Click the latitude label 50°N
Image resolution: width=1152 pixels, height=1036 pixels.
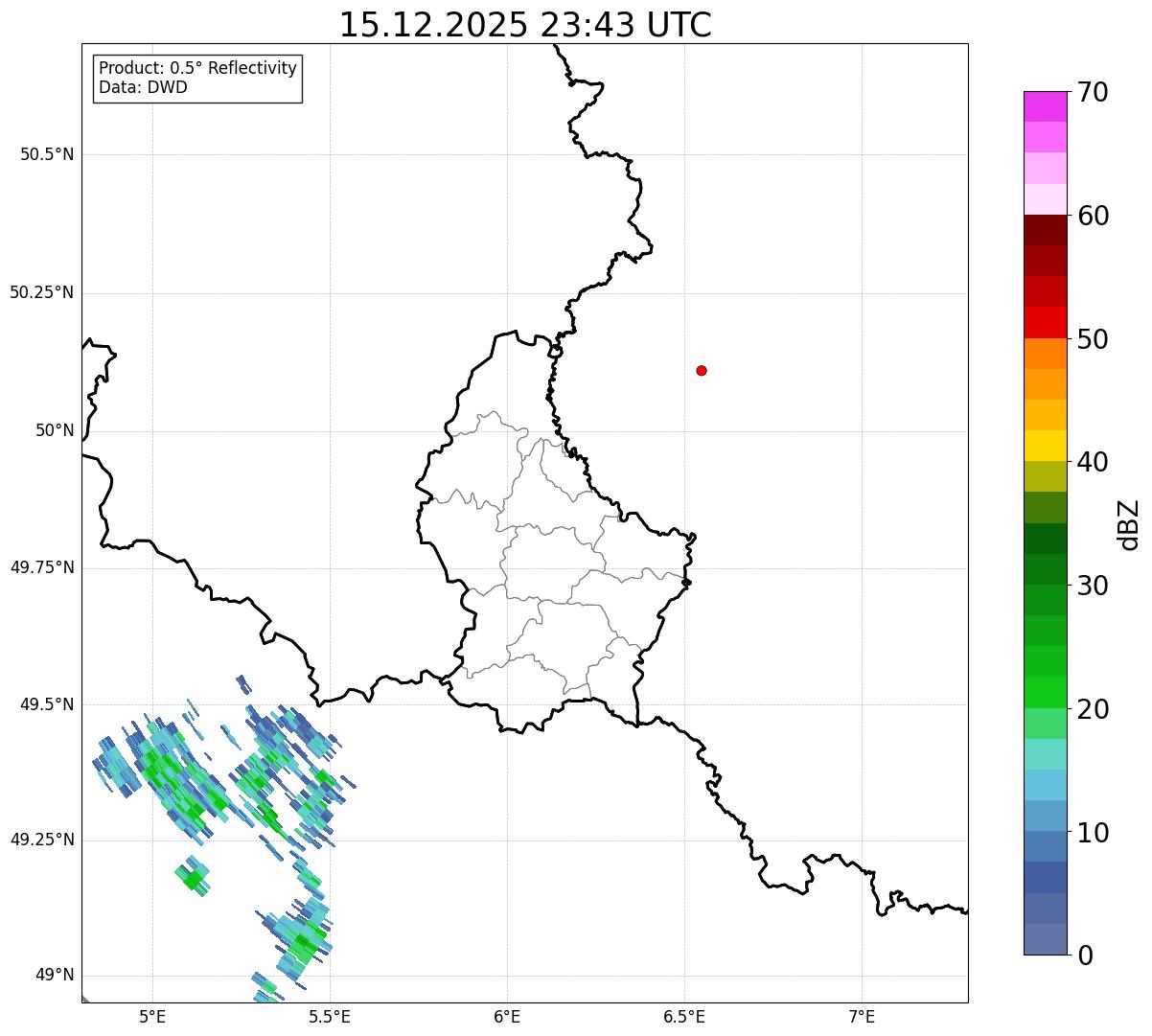(x=55, y=430)
